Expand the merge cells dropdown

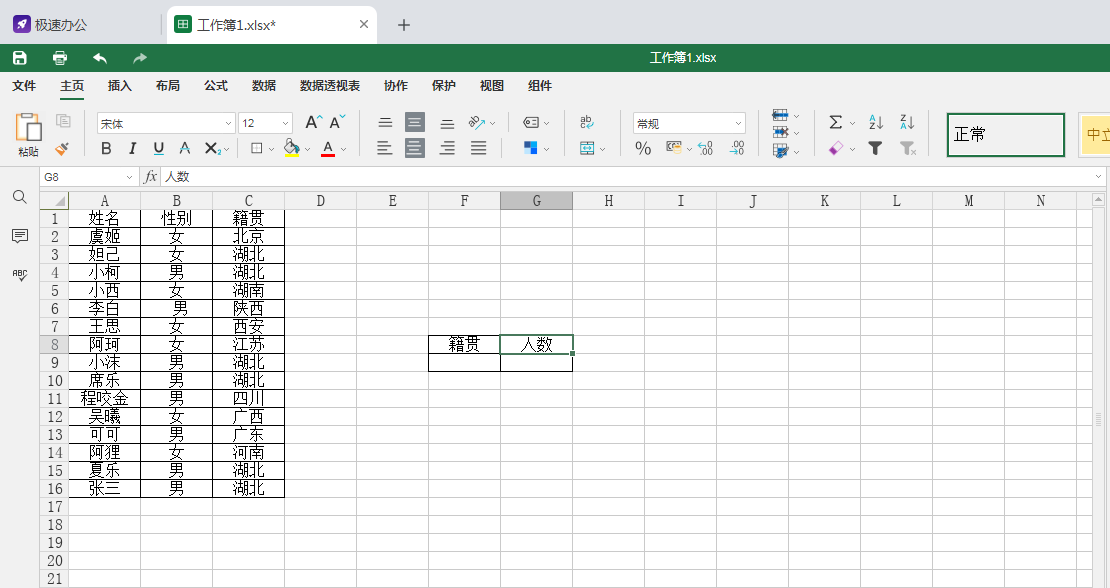tap(602, 149)
